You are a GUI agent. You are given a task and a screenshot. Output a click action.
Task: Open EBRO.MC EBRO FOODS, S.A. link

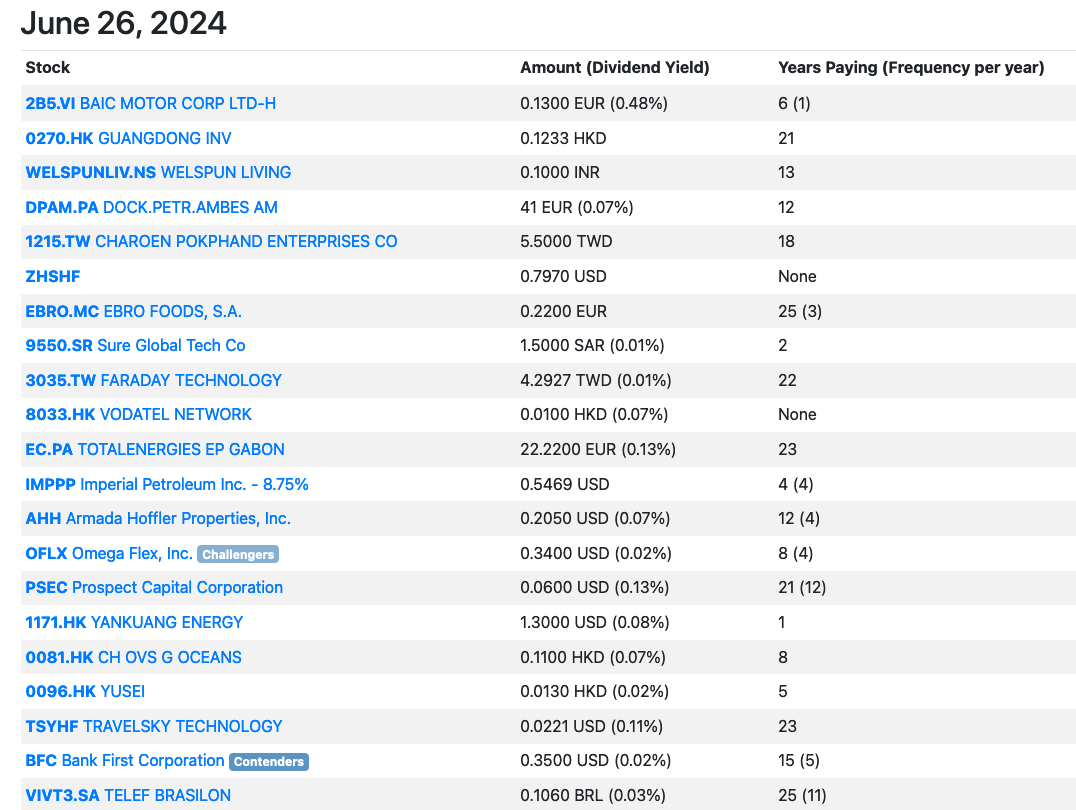[133, 312]
